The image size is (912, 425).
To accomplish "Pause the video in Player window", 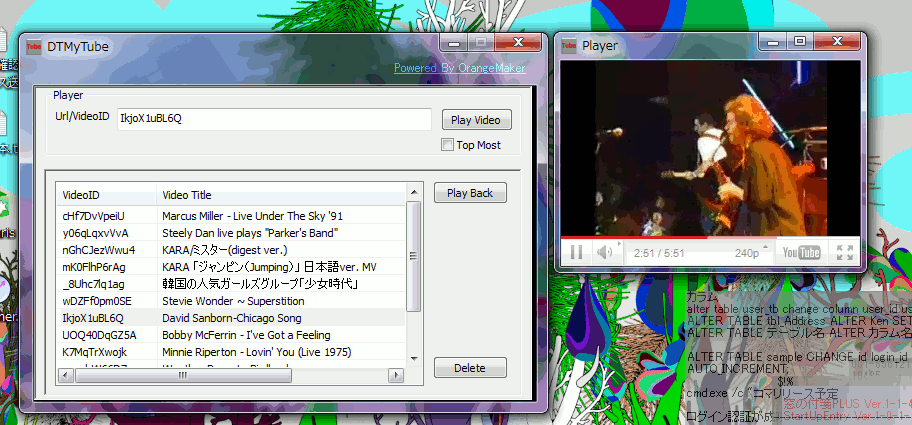I will pyautogui.click(x=576, y=252).
